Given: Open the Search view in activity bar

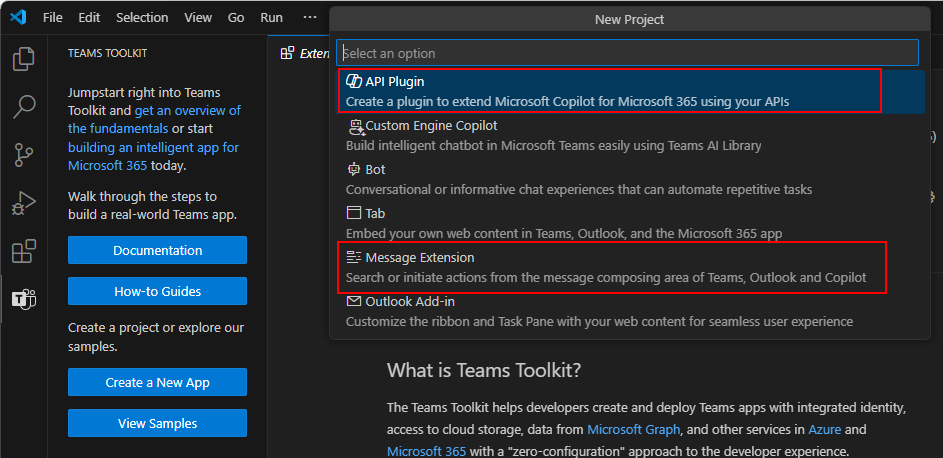Looking at the screenshot, I should pos(23,106).
